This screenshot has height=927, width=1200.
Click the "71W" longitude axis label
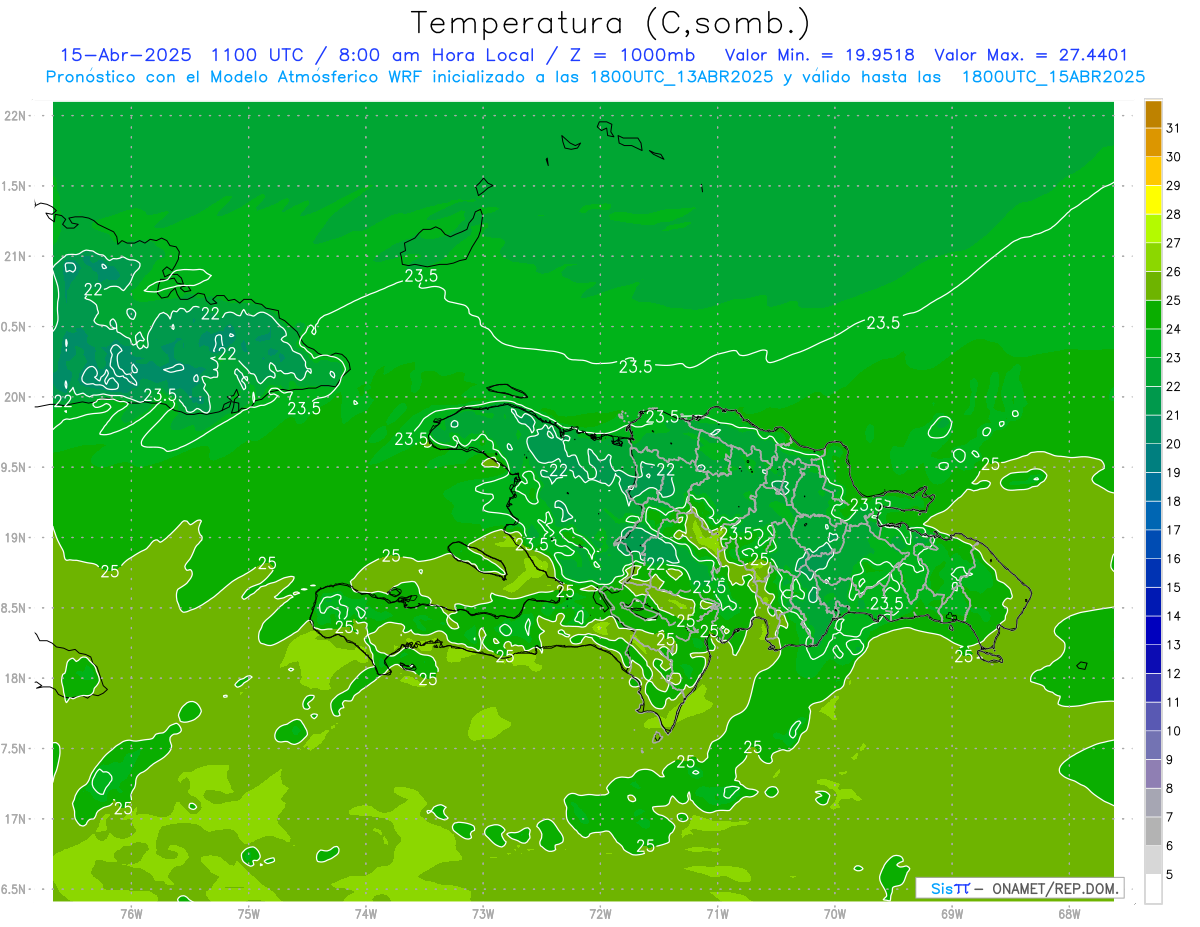coord(717,914)
